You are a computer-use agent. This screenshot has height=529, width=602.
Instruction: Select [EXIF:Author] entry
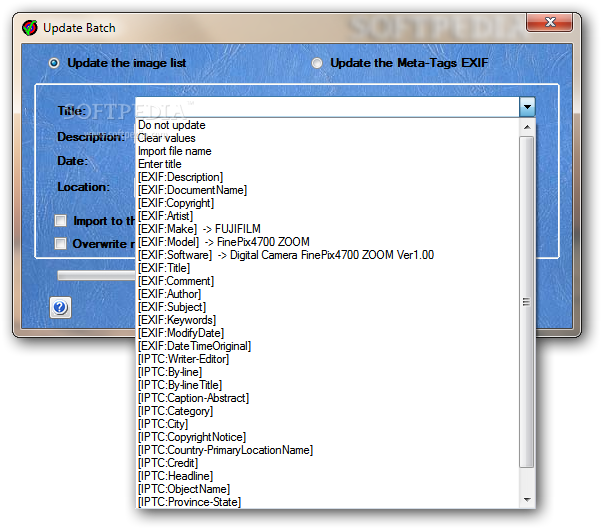coord(328,294)
